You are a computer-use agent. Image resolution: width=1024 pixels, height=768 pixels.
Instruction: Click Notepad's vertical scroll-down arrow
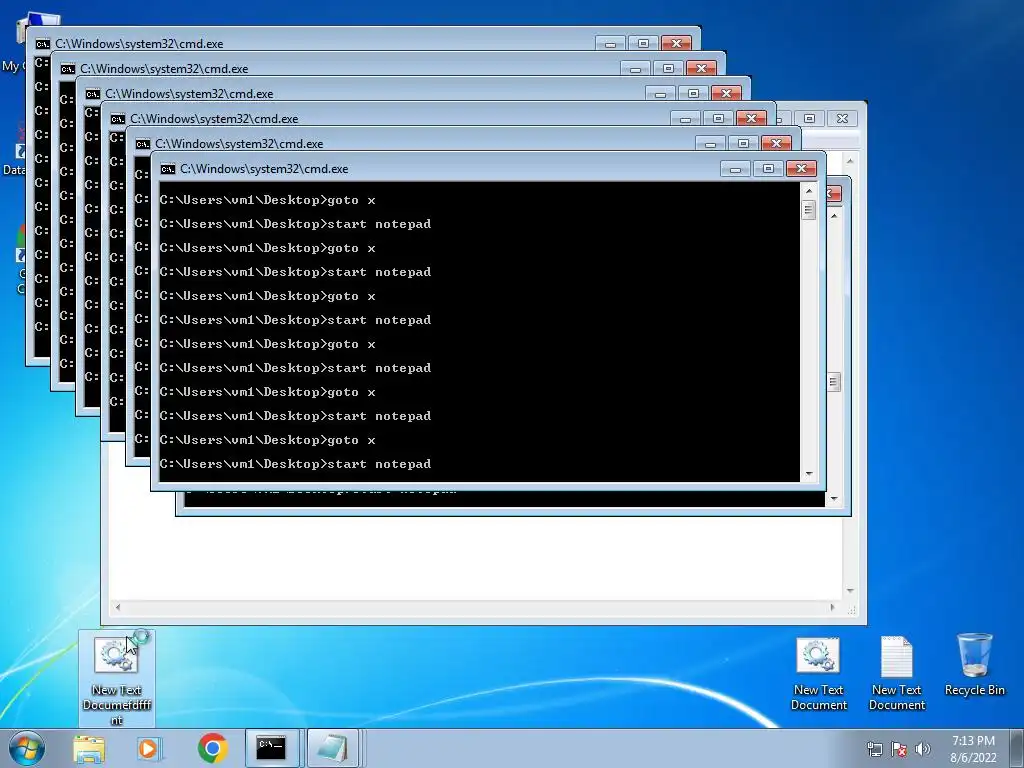pyautogui.click(x=850, y=591)
